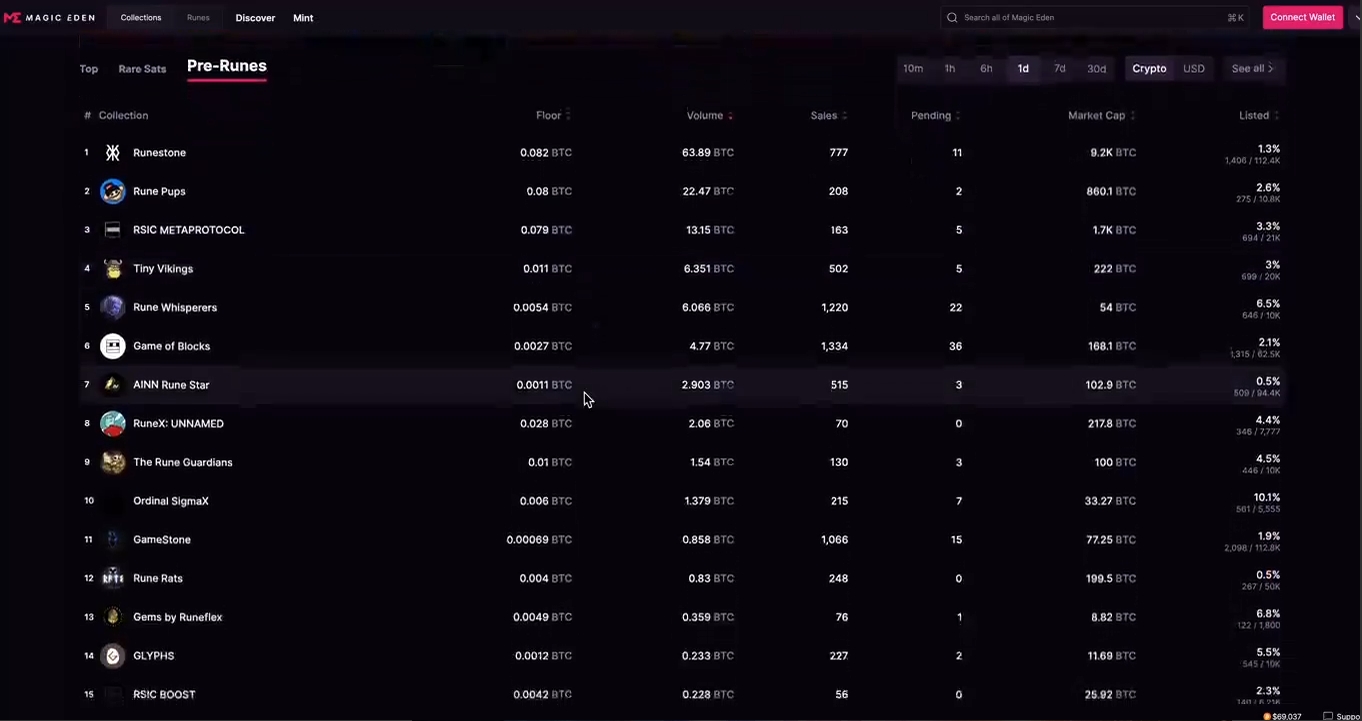Click the RuneX: UNNAMED collection avatar

[x=113, y=424]
